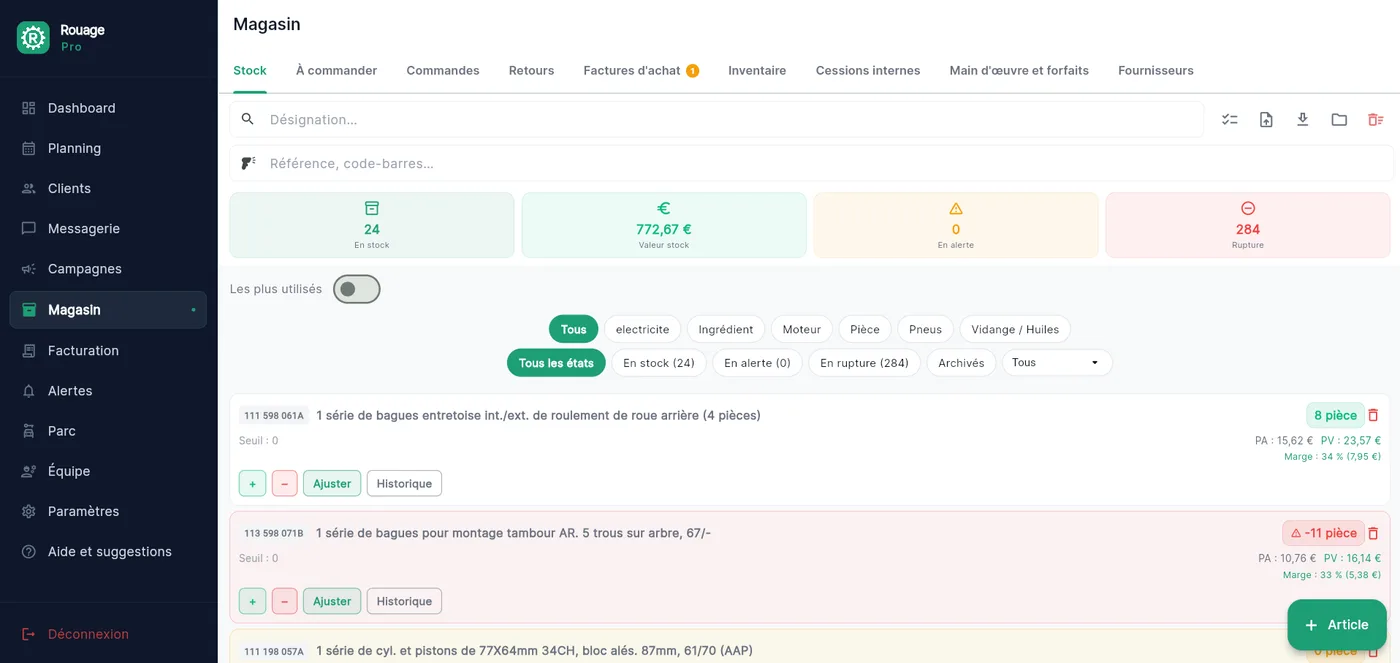
Task: Open the folder icon in stock toolbar
Action: tap(1339, 120)
